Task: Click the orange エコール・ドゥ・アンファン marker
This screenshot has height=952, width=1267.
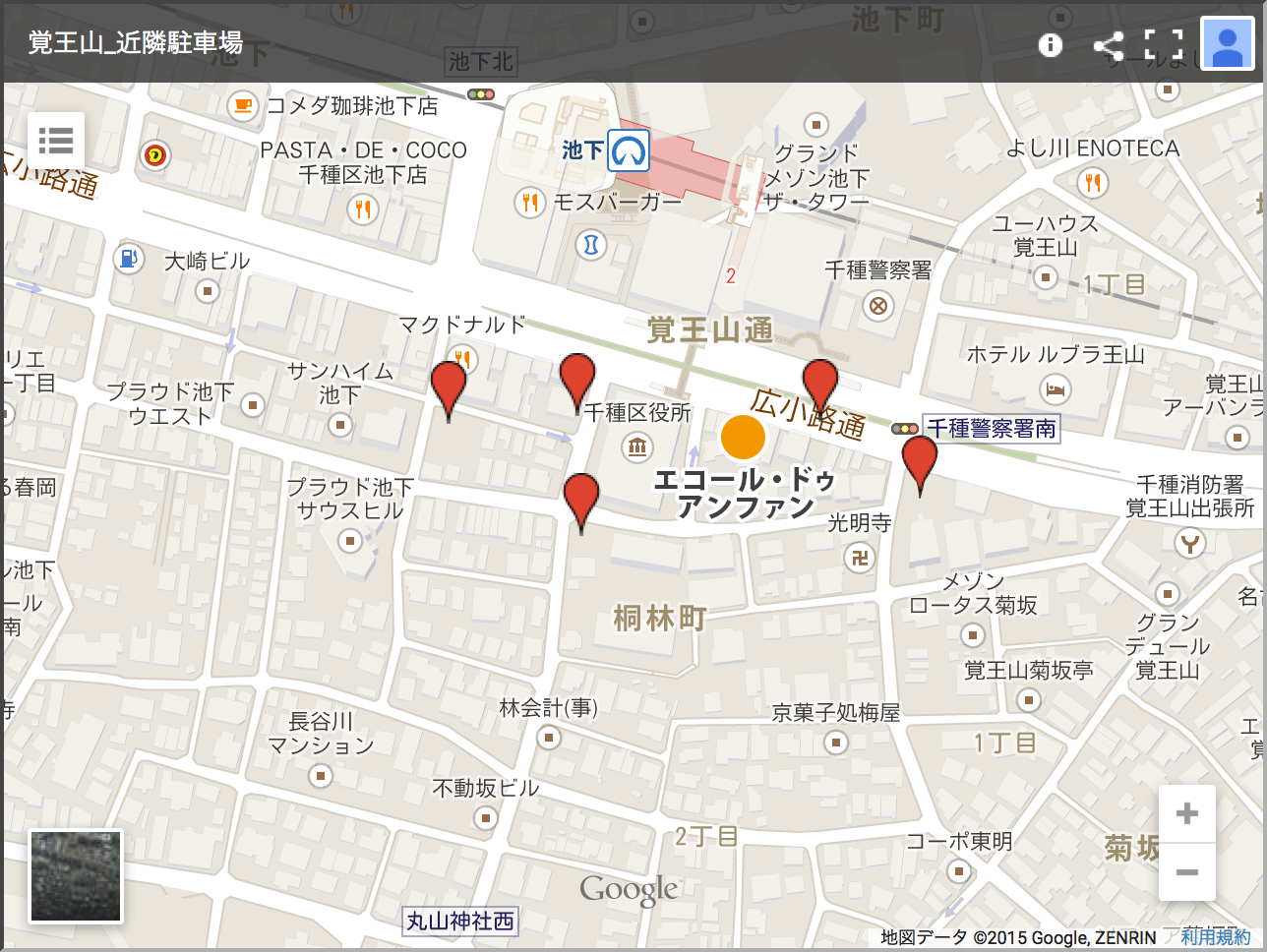Action: point(743,438)
